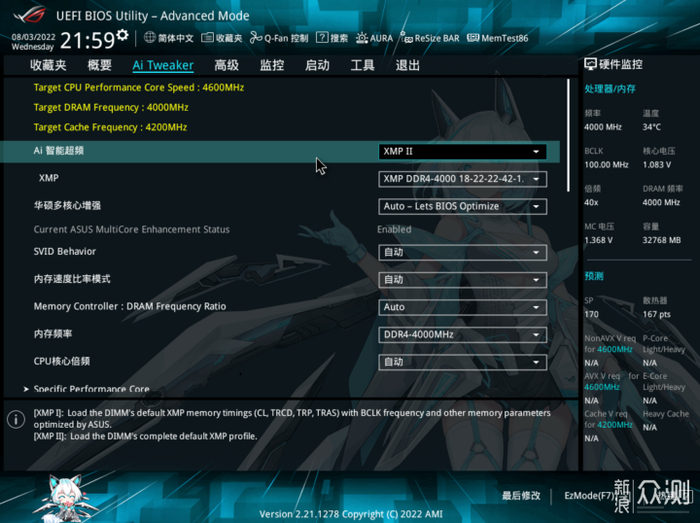Open the 内存频率 DDR4-4000MHz dropdown
The height and width of the screenshot is (523, 700).
pyautogui.click(x=462, y=335)
